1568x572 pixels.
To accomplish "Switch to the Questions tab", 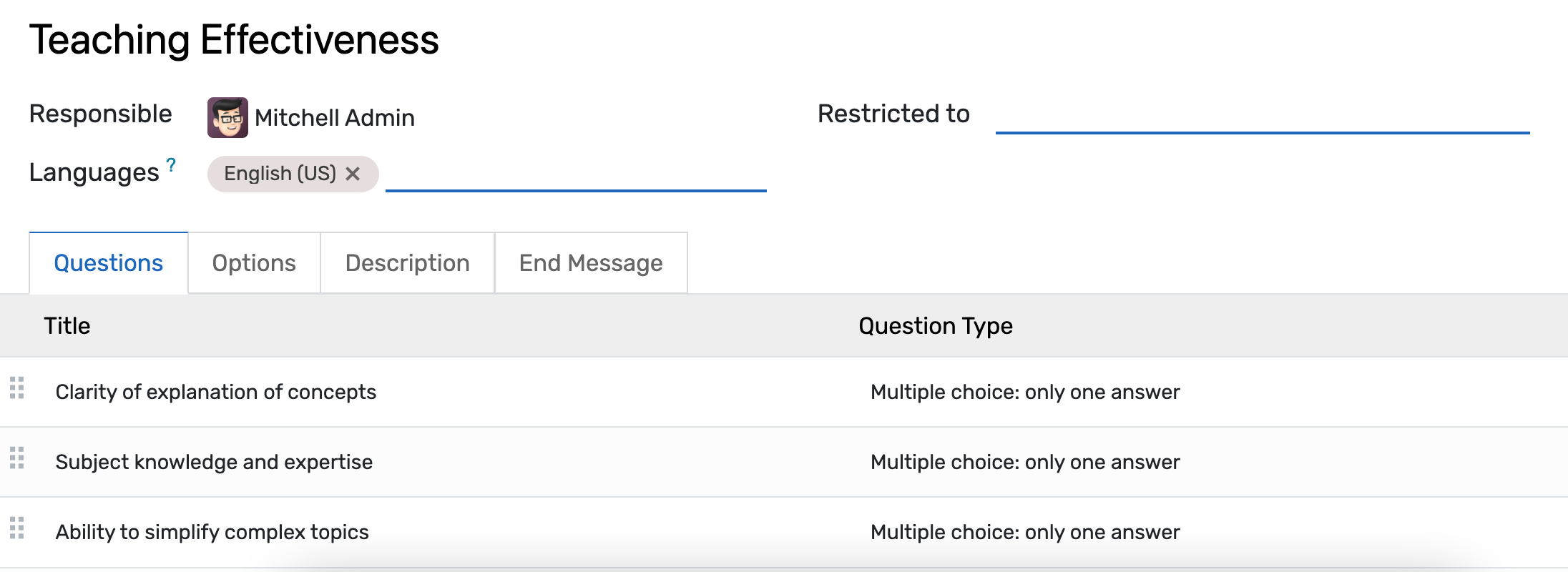I will click(x=109, y=263).
